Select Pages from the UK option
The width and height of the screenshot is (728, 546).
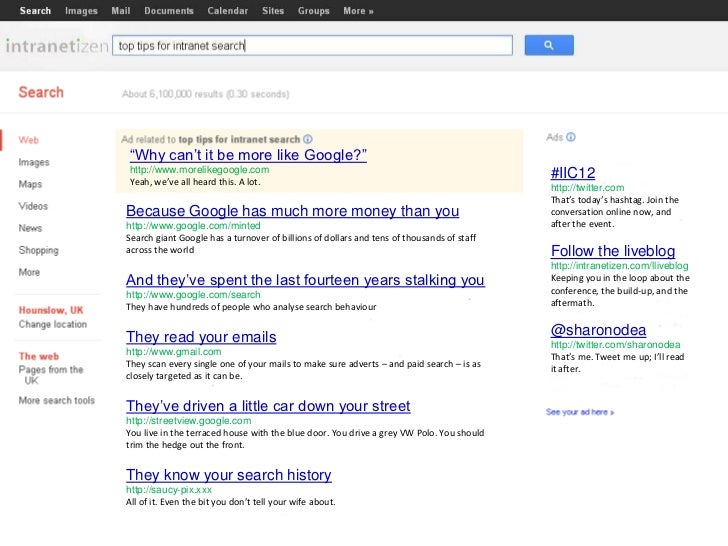pos(51,375)
